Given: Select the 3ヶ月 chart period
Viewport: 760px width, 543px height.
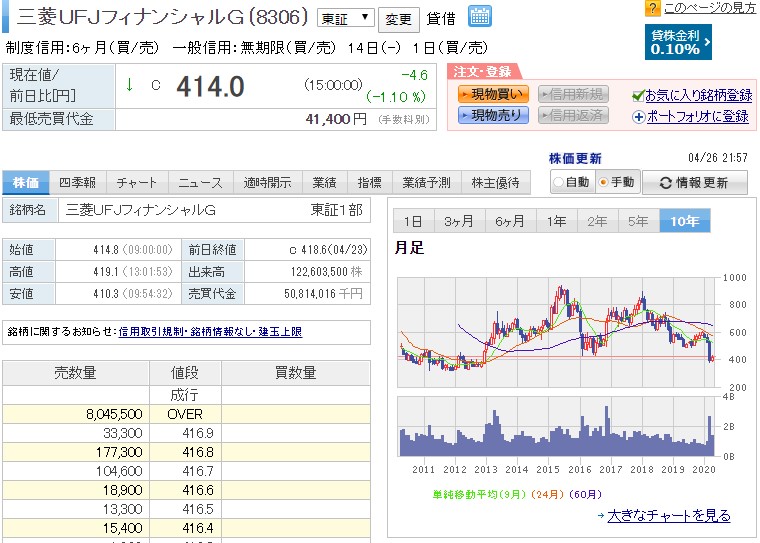Looking at the screenshot, I should tap(459, 221).
